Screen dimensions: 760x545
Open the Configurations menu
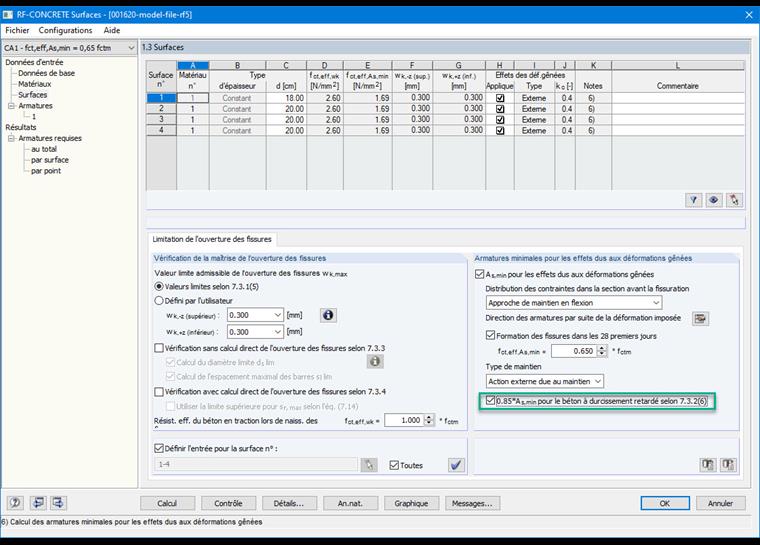pos(65,30)
